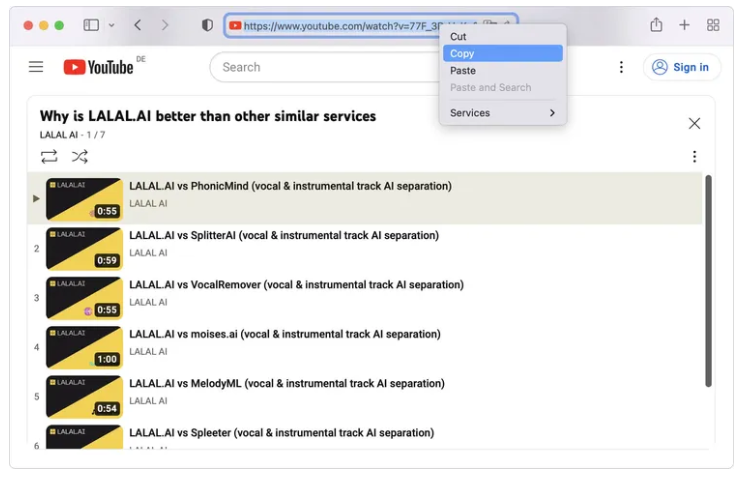Play LALAL.AI vs MelodyML video title
This screenshot has height=482, width=744.
[287, 383]
